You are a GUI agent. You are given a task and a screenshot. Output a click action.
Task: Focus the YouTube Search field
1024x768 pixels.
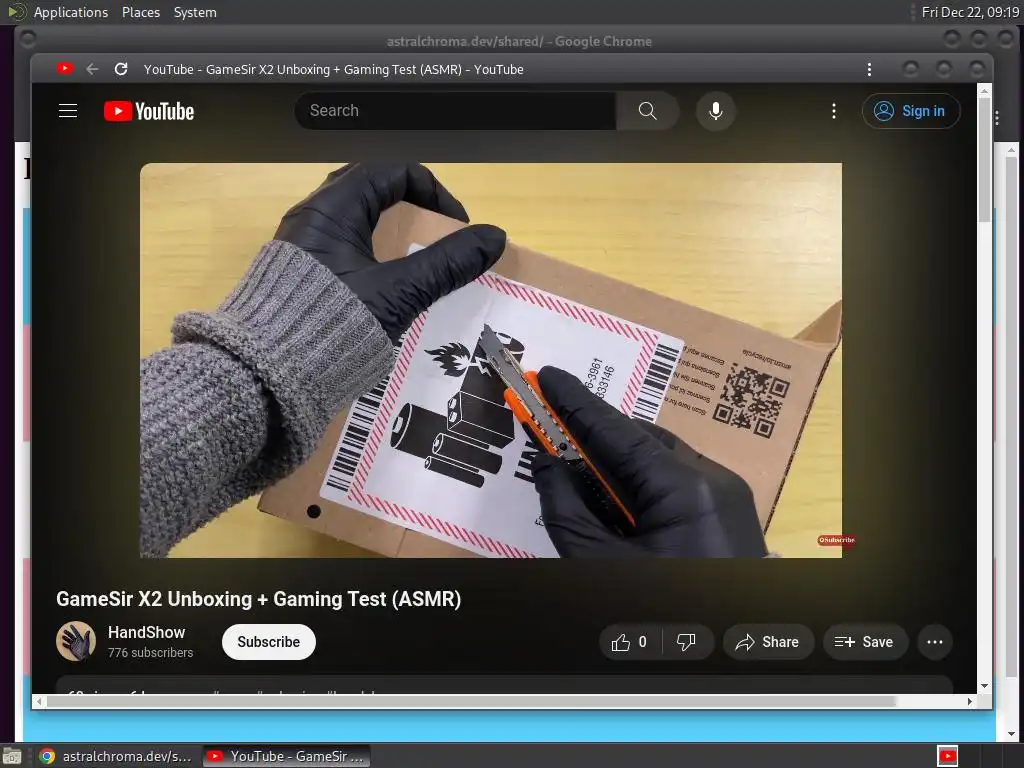pyautogui.click(x=455, y=111)
